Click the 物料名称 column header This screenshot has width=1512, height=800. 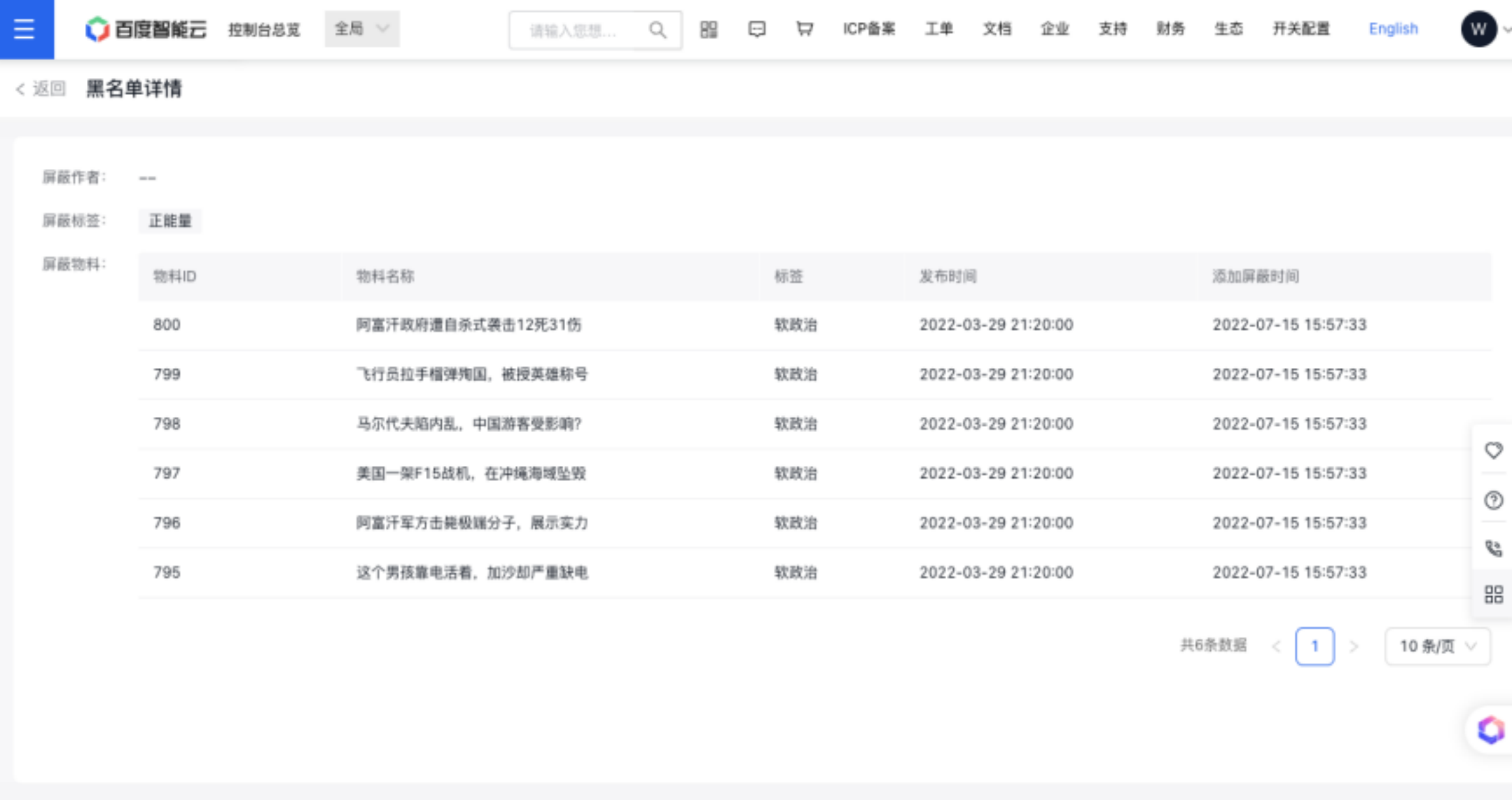385,276
